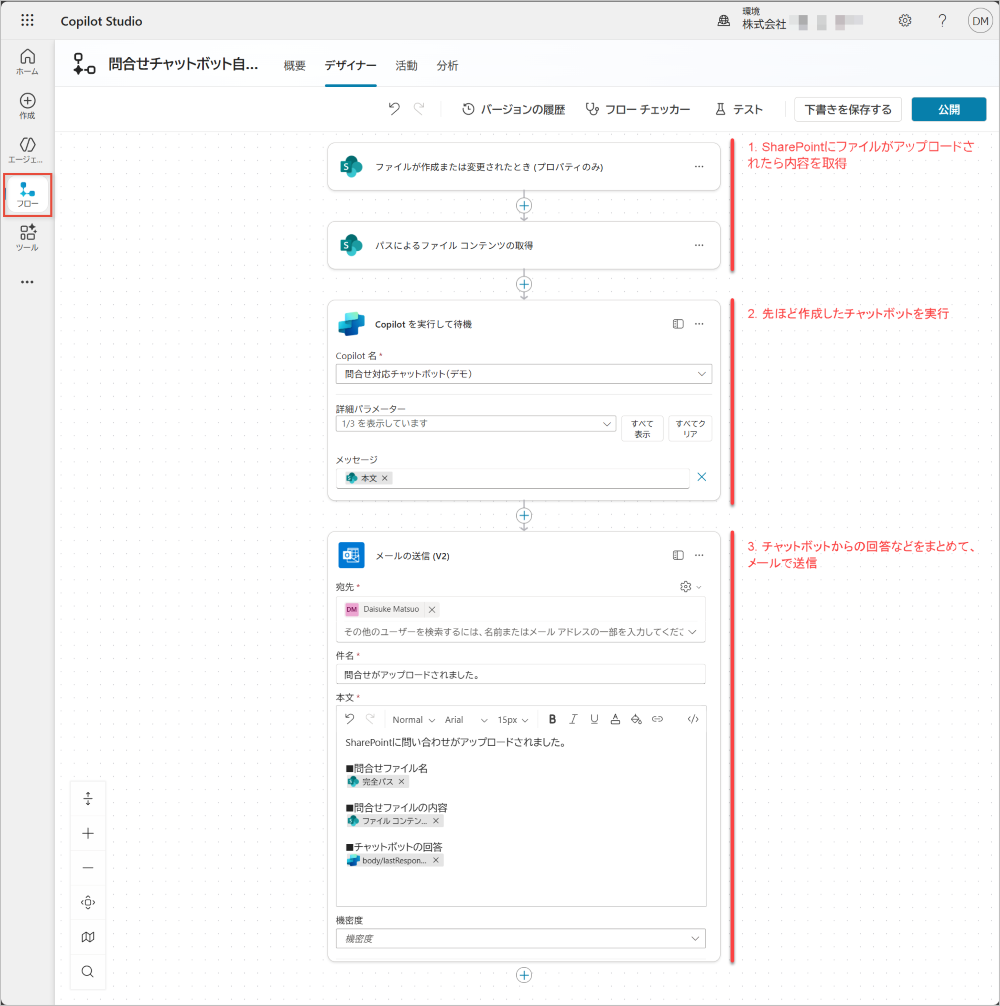This screenshot has width=1000, height=1006.
Task: Open the 機密度 dropdown
Action: [521, 939]
